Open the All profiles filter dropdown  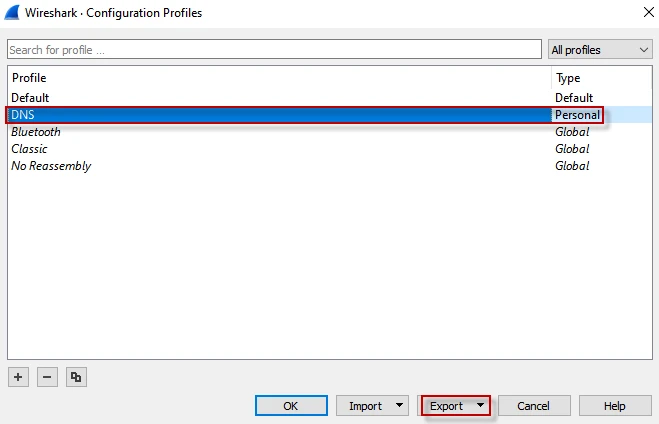tap(600, 49)
